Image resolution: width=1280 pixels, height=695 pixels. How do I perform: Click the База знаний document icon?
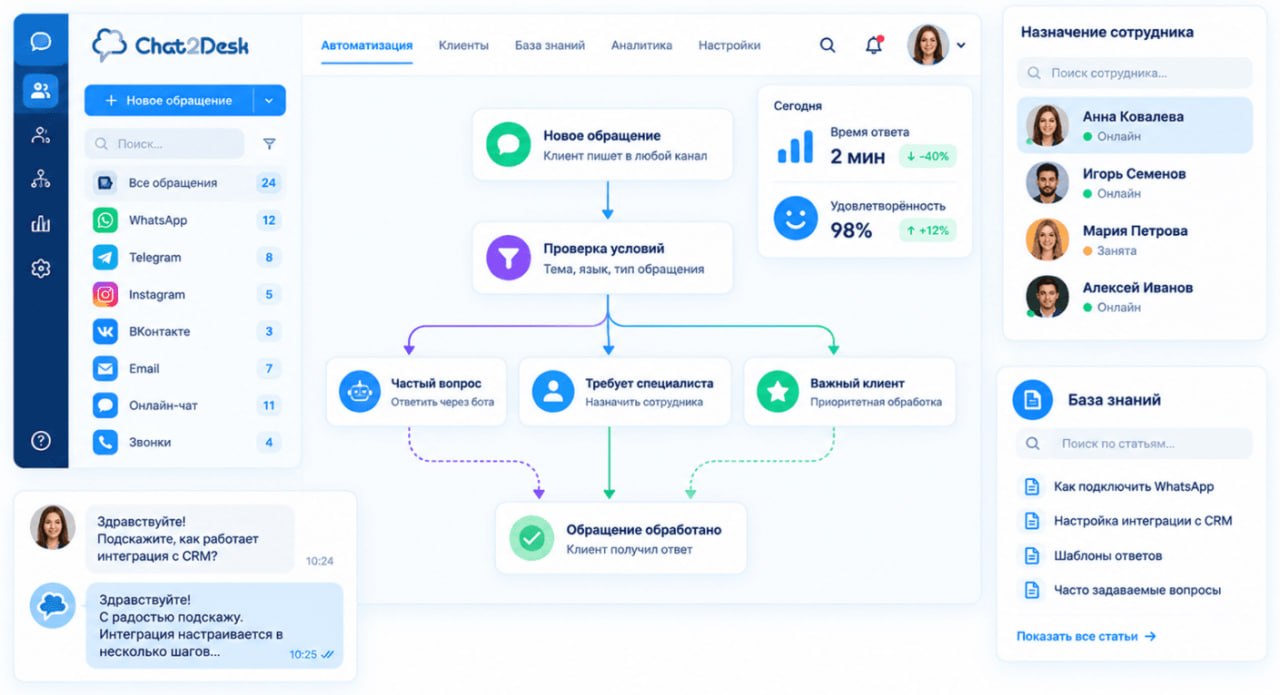point(1032,400)
